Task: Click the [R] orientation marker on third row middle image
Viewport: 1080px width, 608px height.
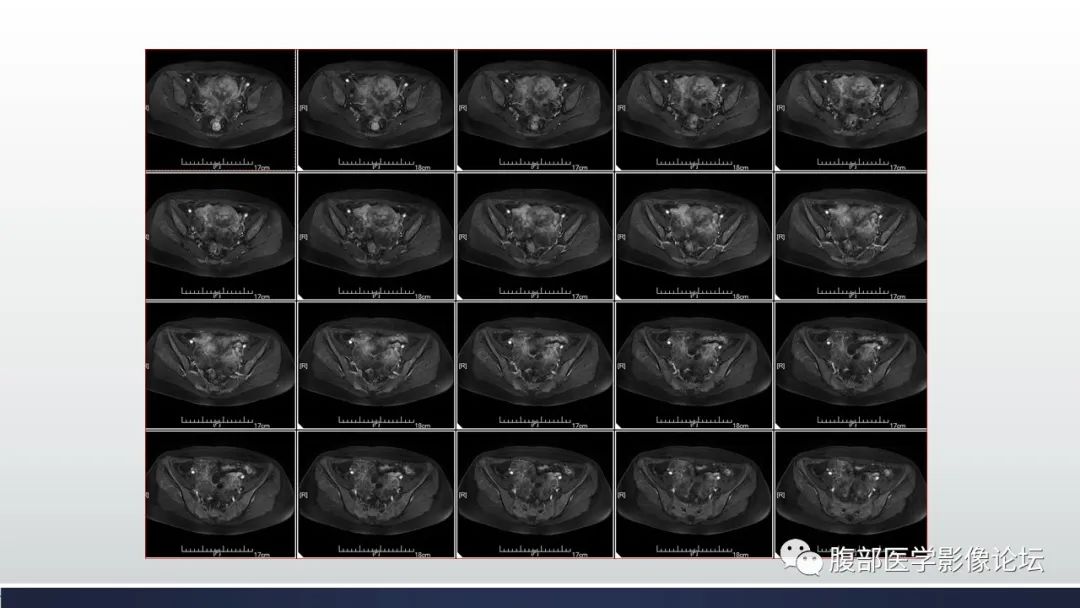Action: point(462,365)
